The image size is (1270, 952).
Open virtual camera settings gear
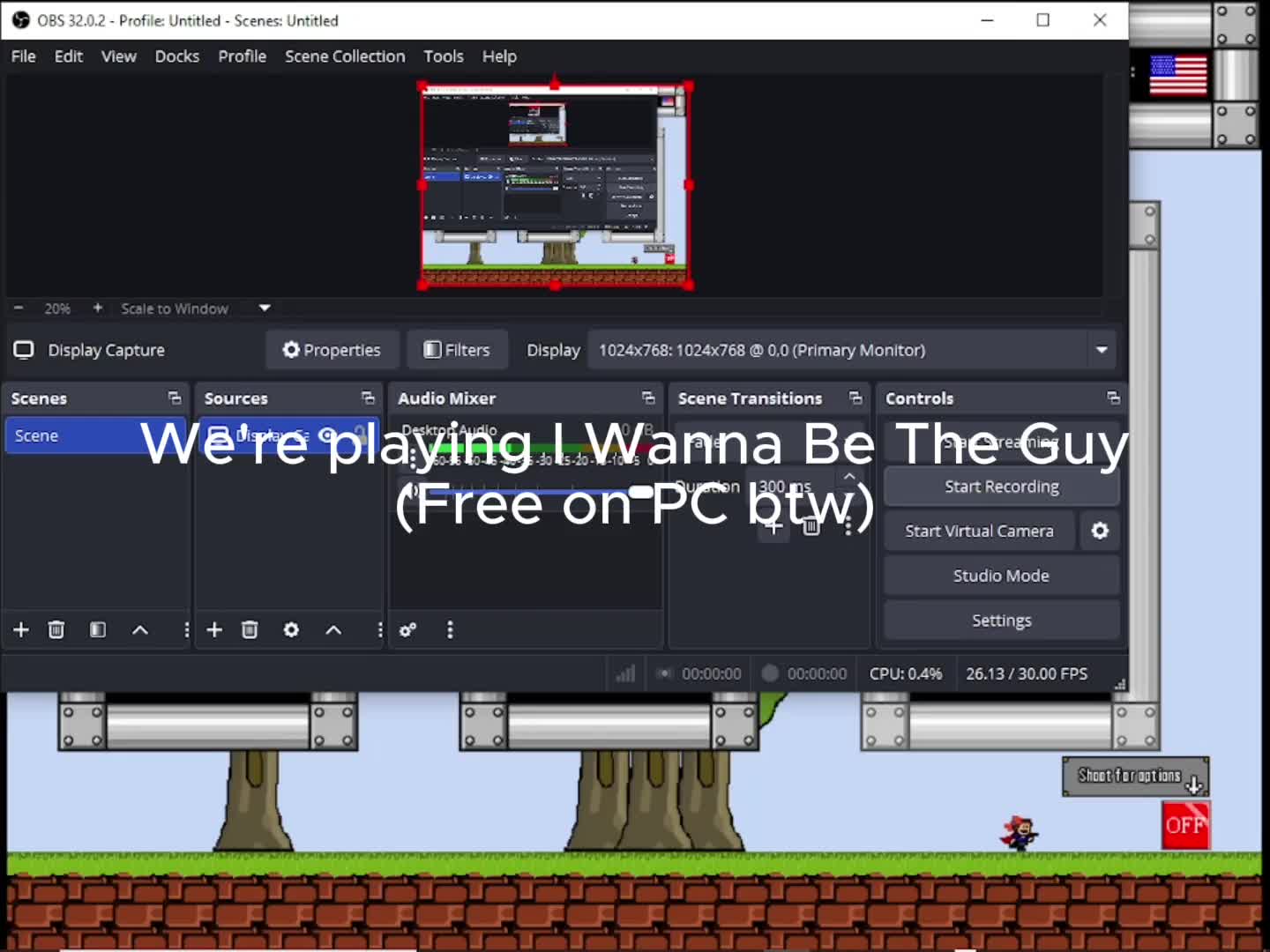tap(1100, 531)
